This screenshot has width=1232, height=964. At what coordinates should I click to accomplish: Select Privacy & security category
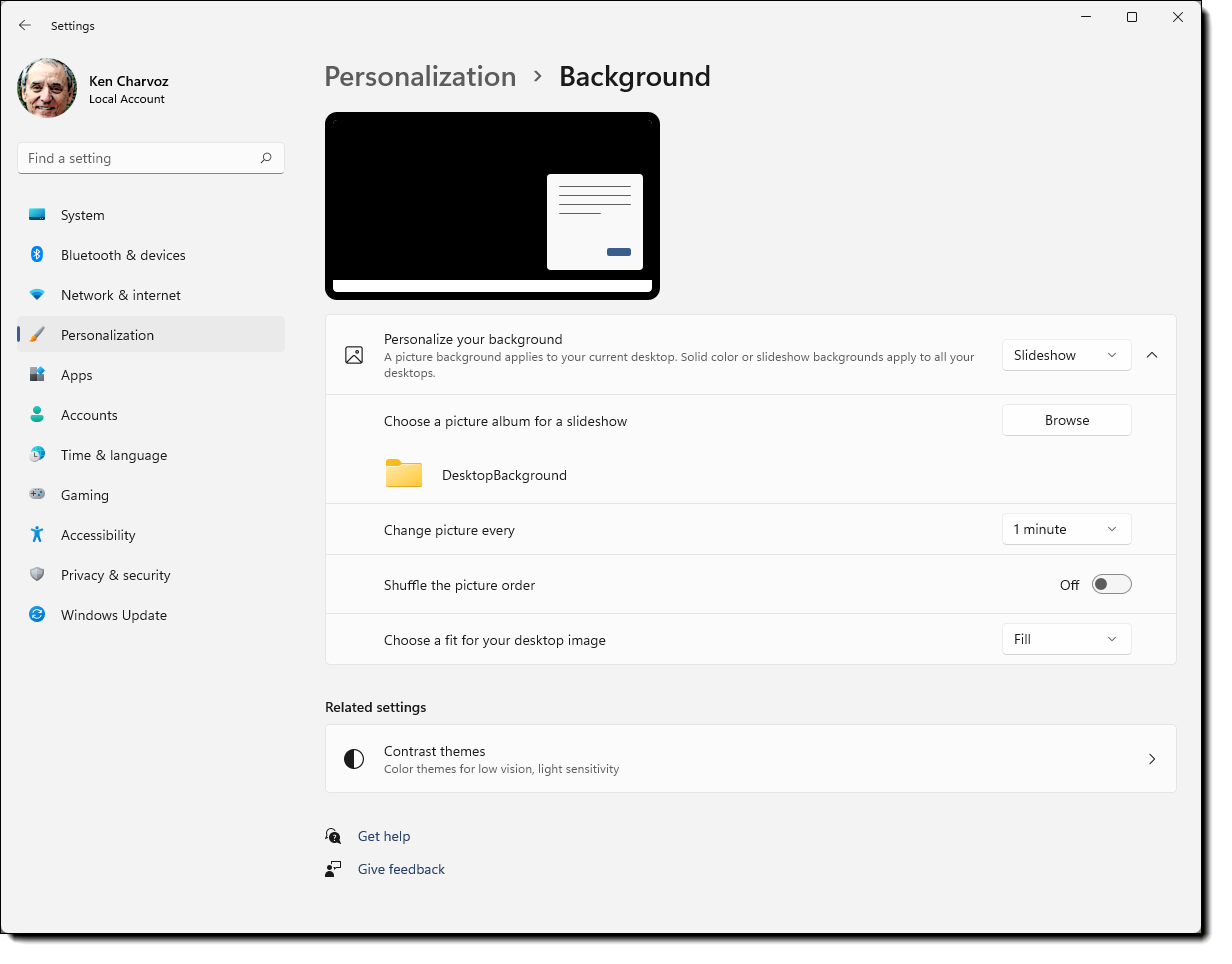tap(151, 575)
